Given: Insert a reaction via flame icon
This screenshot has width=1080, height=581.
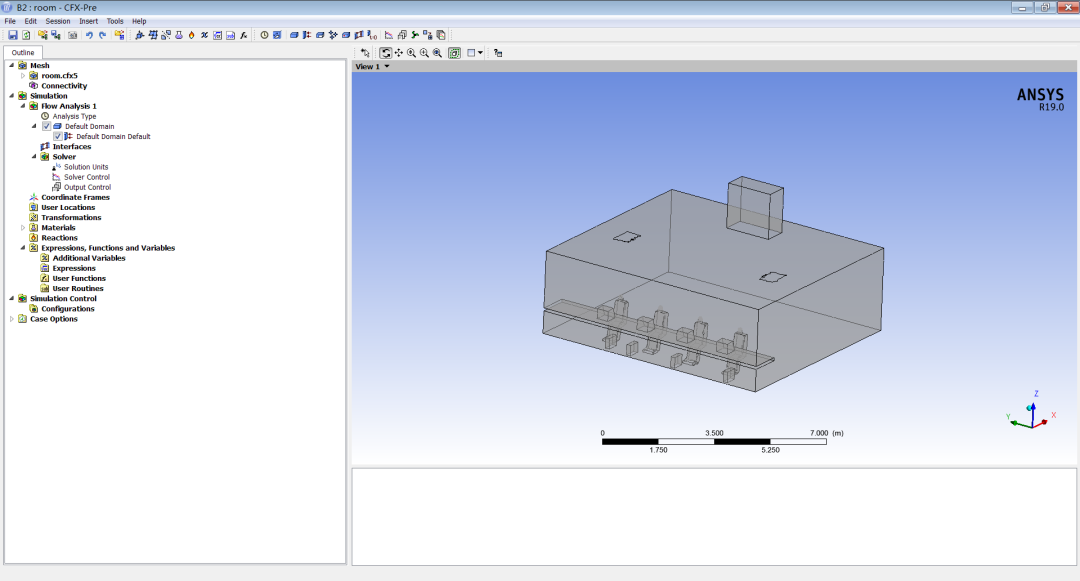Looking at the screenshot, I should pos(191,35).
